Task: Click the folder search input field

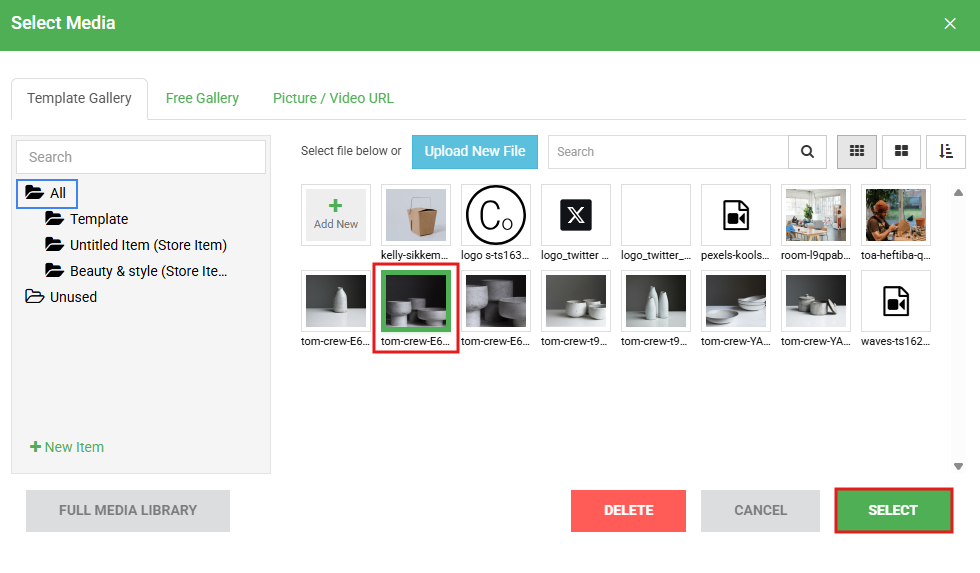Action: point(141,157)
